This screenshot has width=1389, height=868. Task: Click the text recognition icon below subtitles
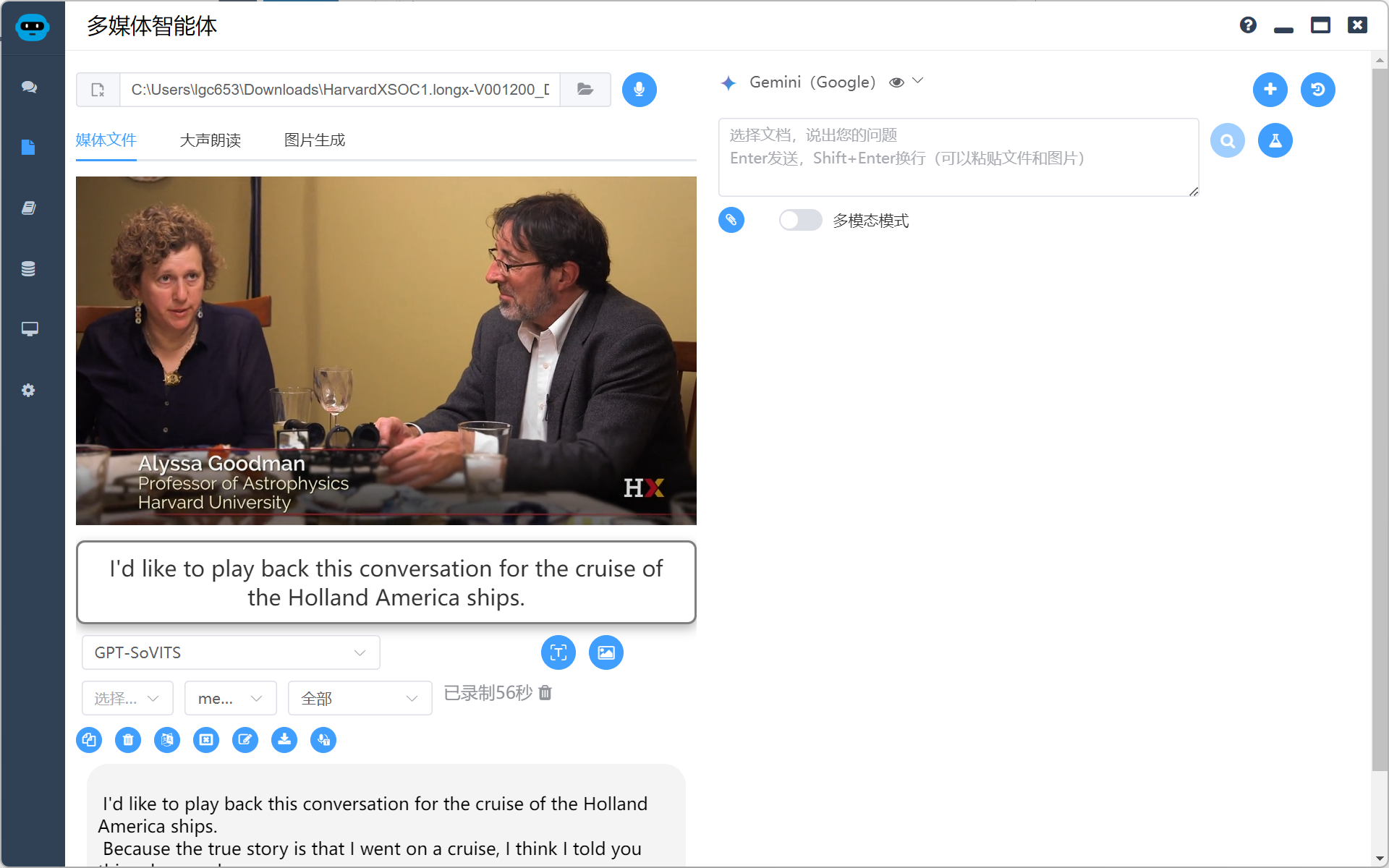click(558, 652)
